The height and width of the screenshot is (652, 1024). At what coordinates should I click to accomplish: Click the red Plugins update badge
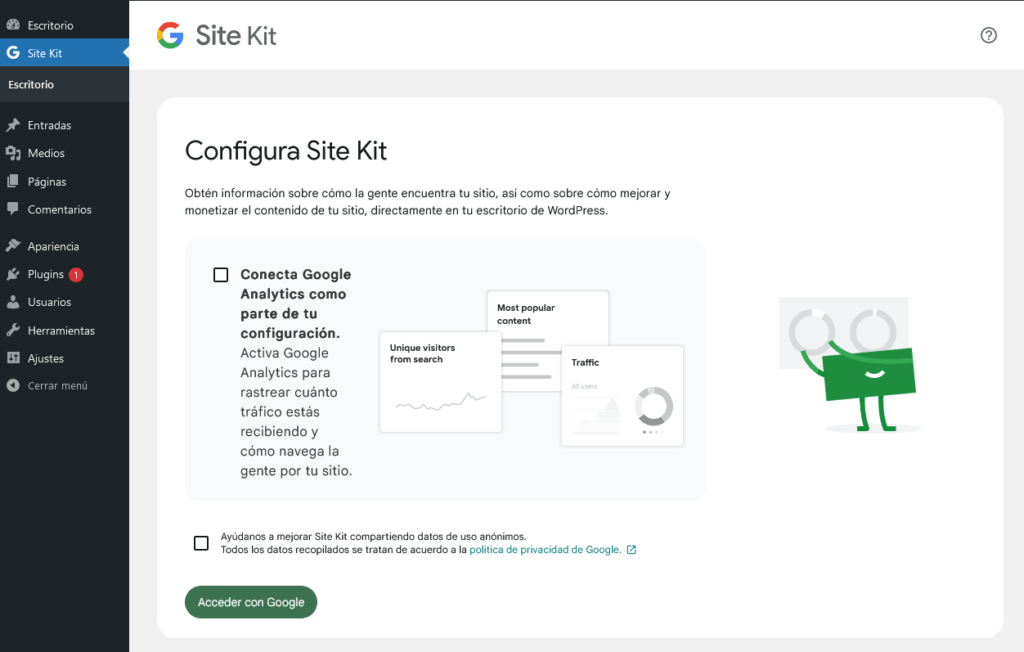tap(76, 274)
